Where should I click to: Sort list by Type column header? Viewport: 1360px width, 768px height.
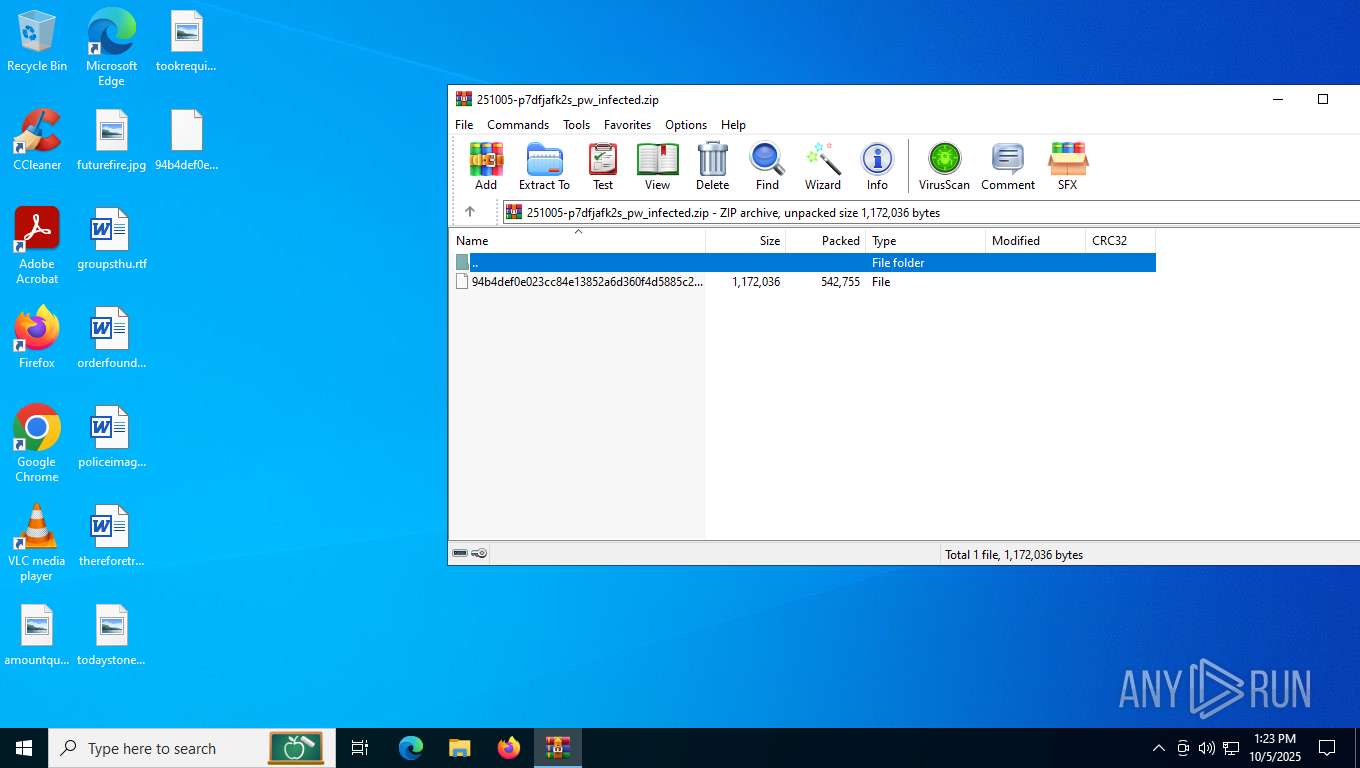click(x=926, y=240)
